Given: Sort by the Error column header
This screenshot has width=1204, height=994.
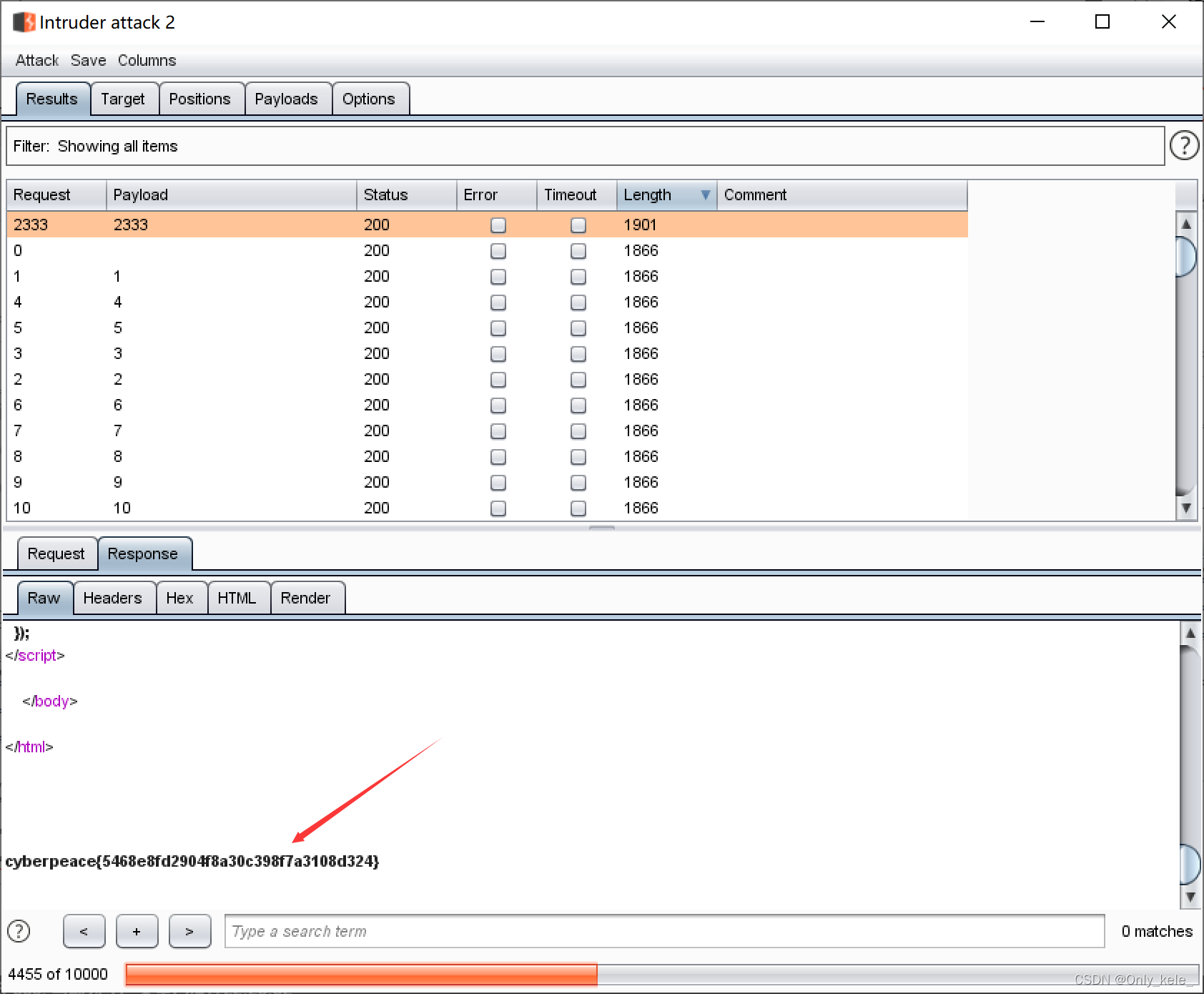Looking at the screenshot, I should 497,195.
